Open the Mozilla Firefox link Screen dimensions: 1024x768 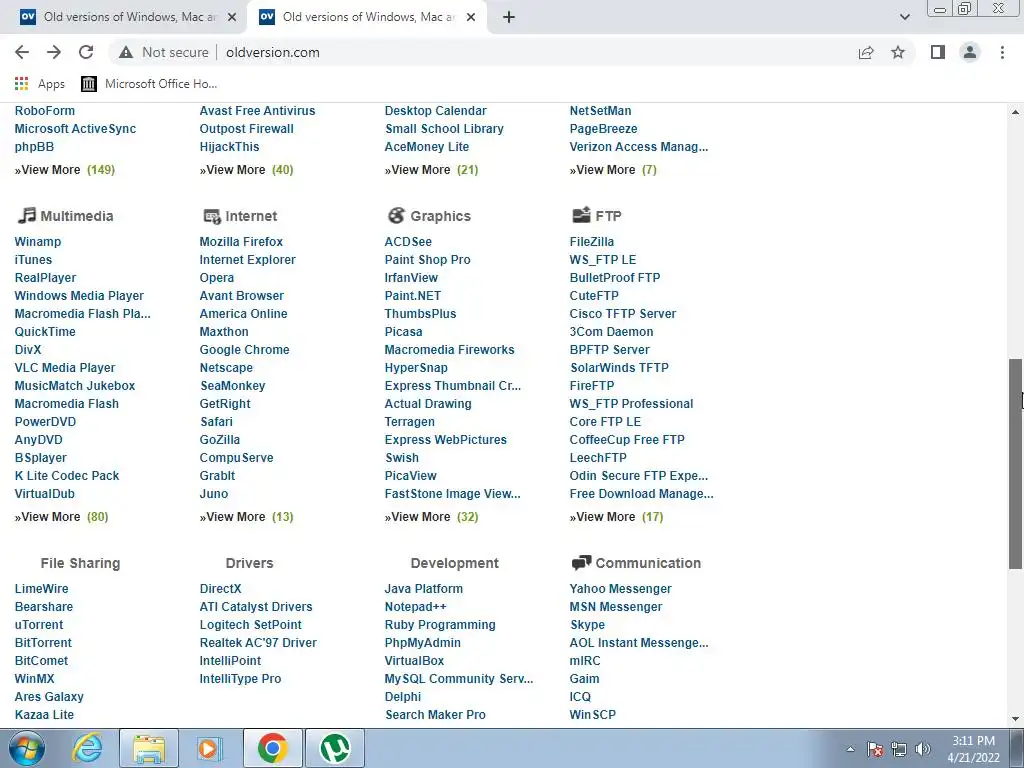pos(241,242)
